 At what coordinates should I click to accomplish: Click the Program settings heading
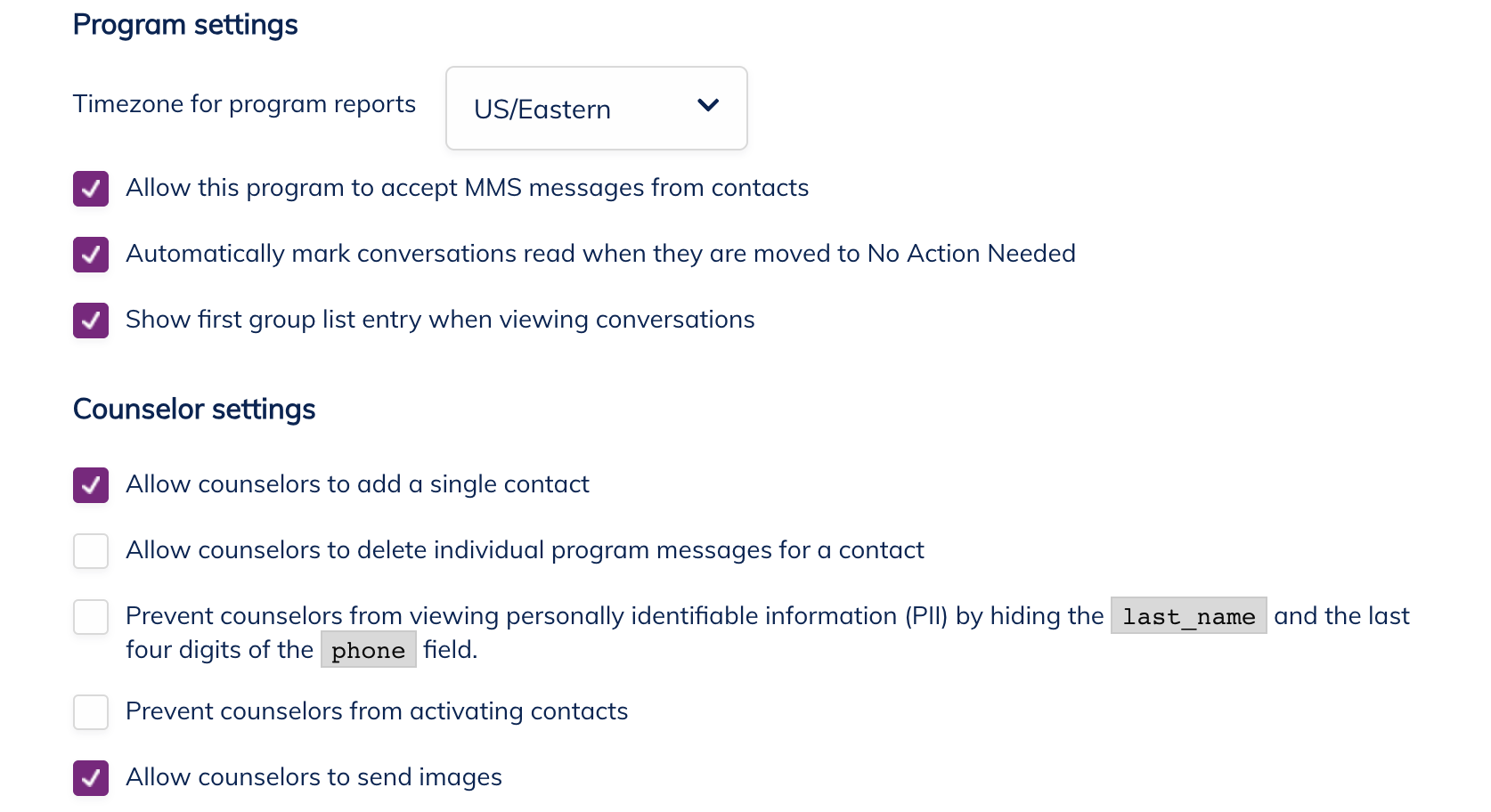[x=185, y=25]
